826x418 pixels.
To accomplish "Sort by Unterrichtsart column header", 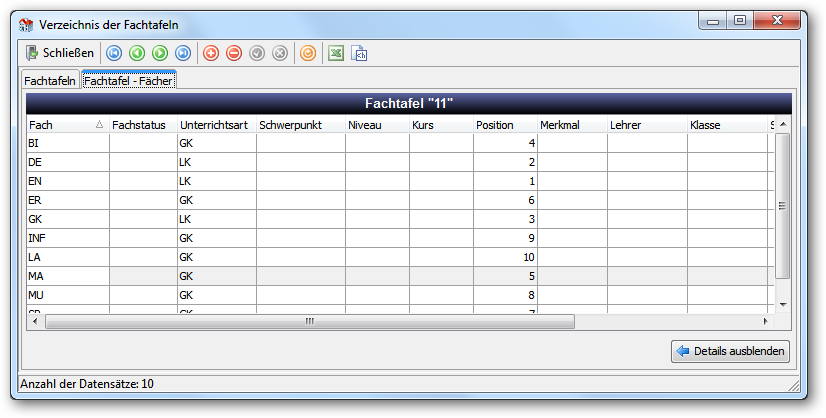I will pos(217,125).
